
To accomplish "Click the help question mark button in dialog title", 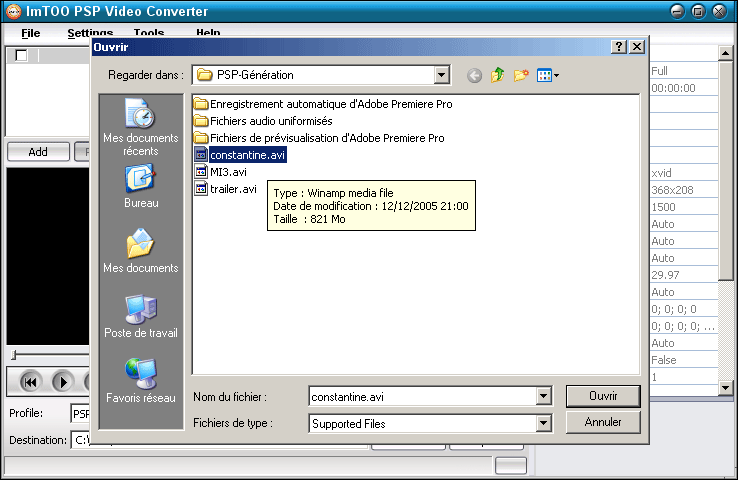I will (618, 47).
